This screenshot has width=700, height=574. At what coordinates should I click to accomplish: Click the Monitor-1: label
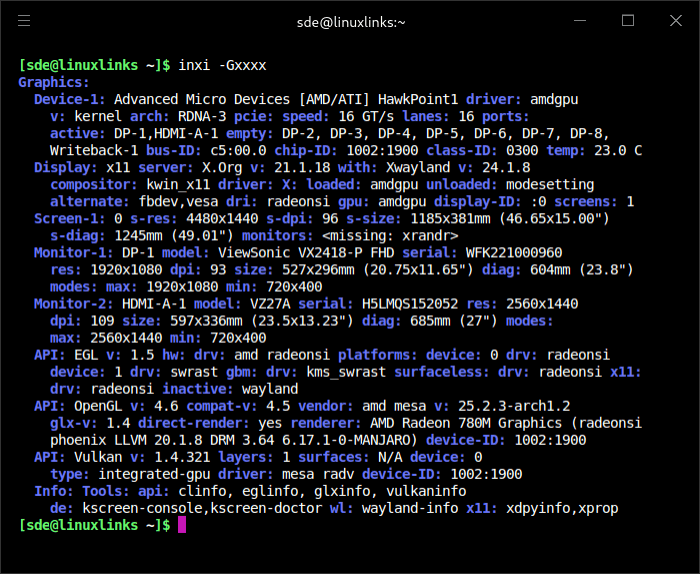(74, 254)
